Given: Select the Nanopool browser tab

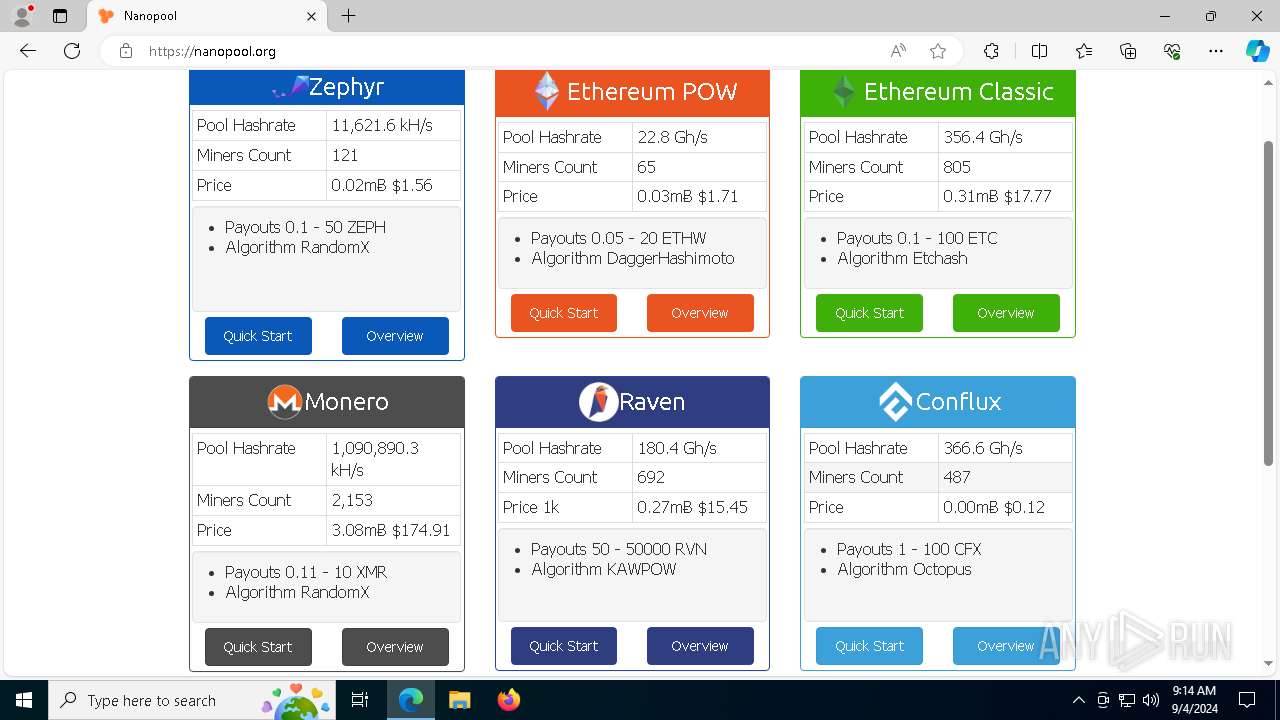Looking at the screenshot, I should [208, 16].
